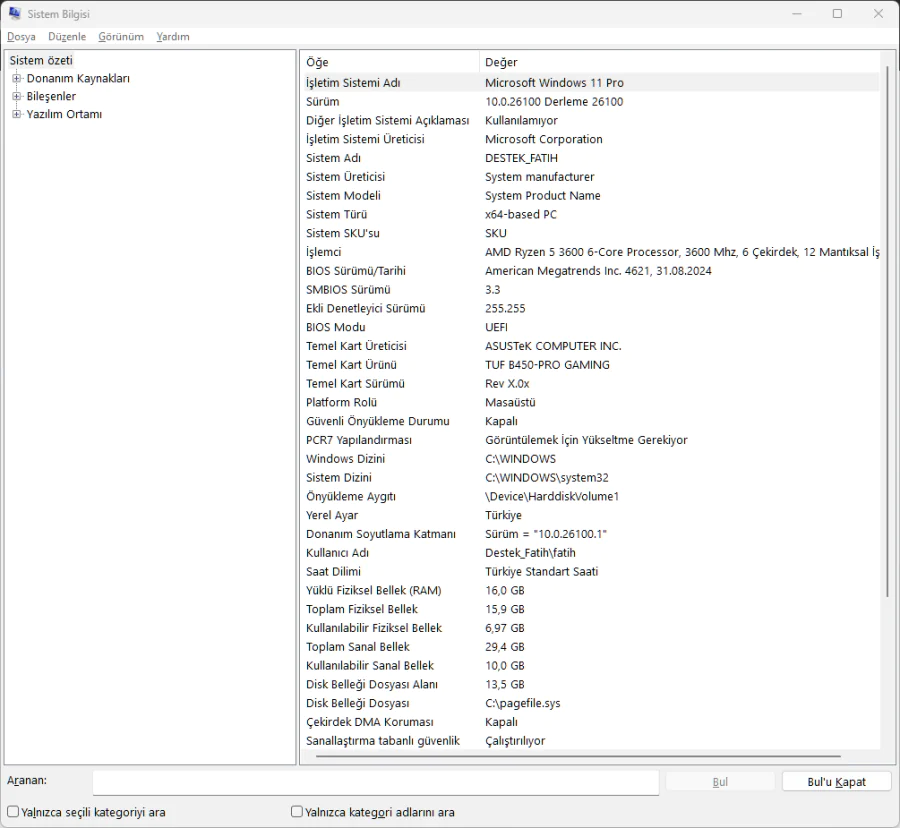
Task: Expand the Bileşenler tree node
Action: tap(16, 96)
